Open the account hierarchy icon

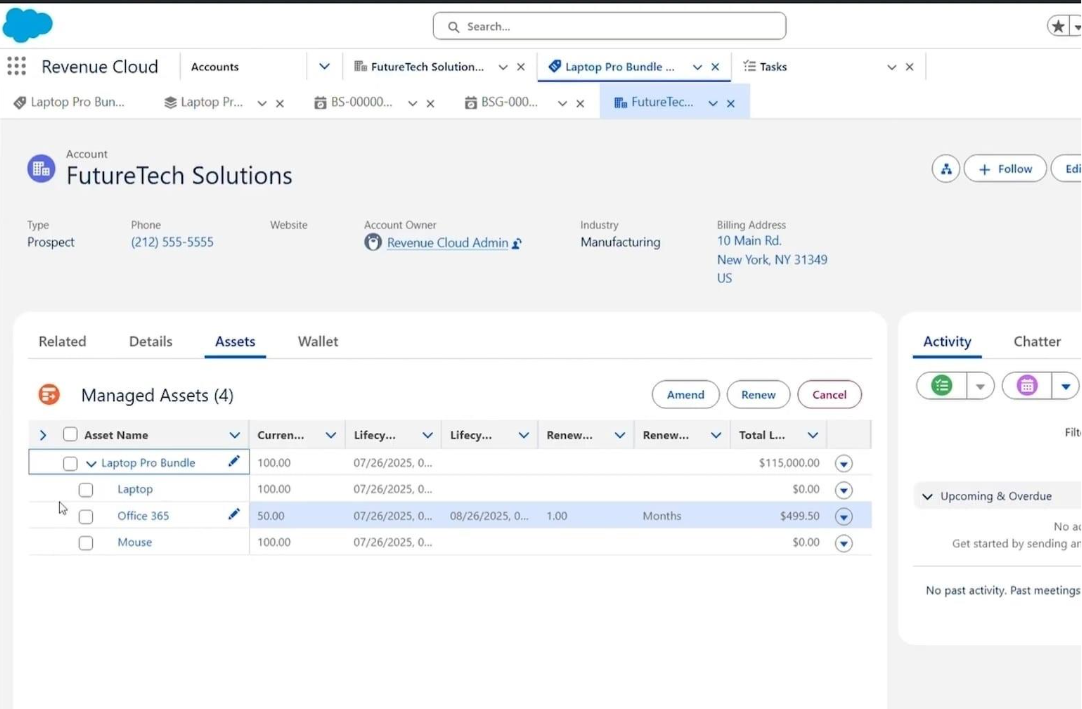pyautogui.click(x=945, y=169)
